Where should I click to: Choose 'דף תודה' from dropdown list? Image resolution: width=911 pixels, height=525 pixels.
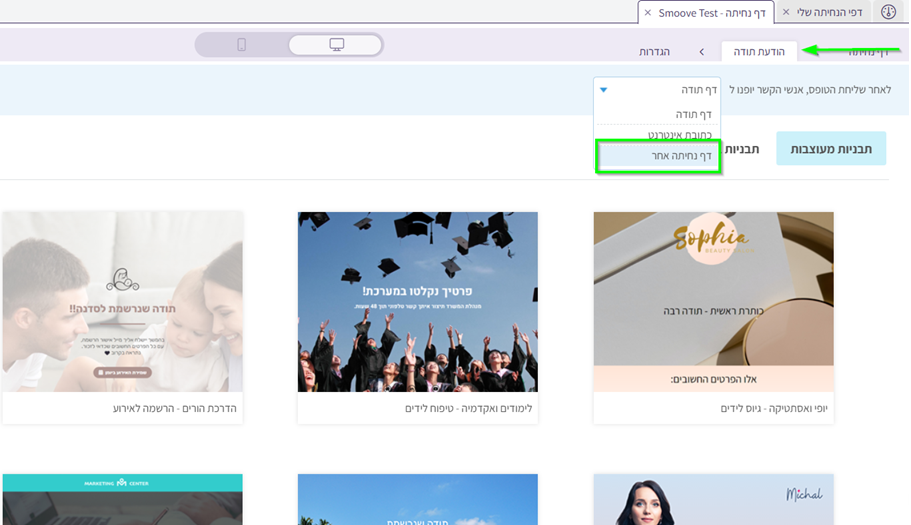[x=693, y=114]
